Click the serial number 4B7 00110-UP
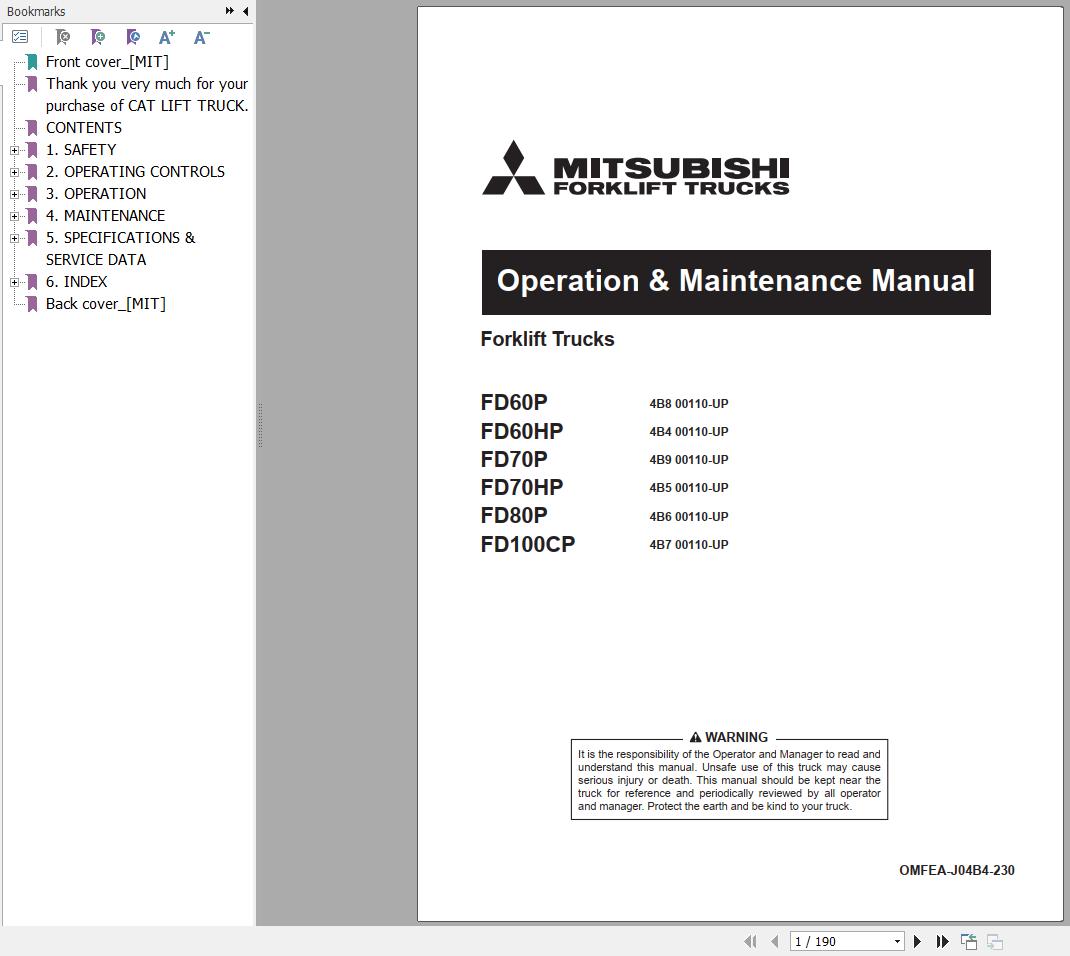This screenshot has width=1070, height=956. tap(689, 545)
